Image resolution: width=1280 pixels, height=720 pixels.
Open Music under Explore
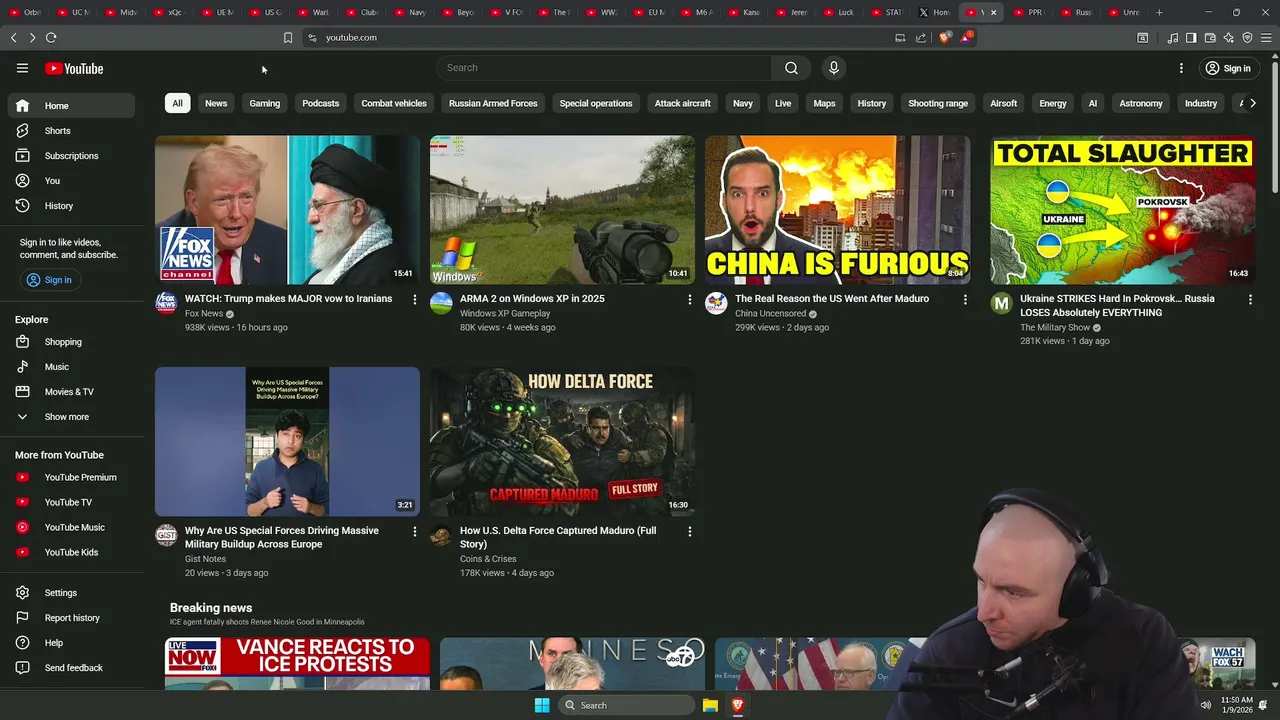click(71, 367)
